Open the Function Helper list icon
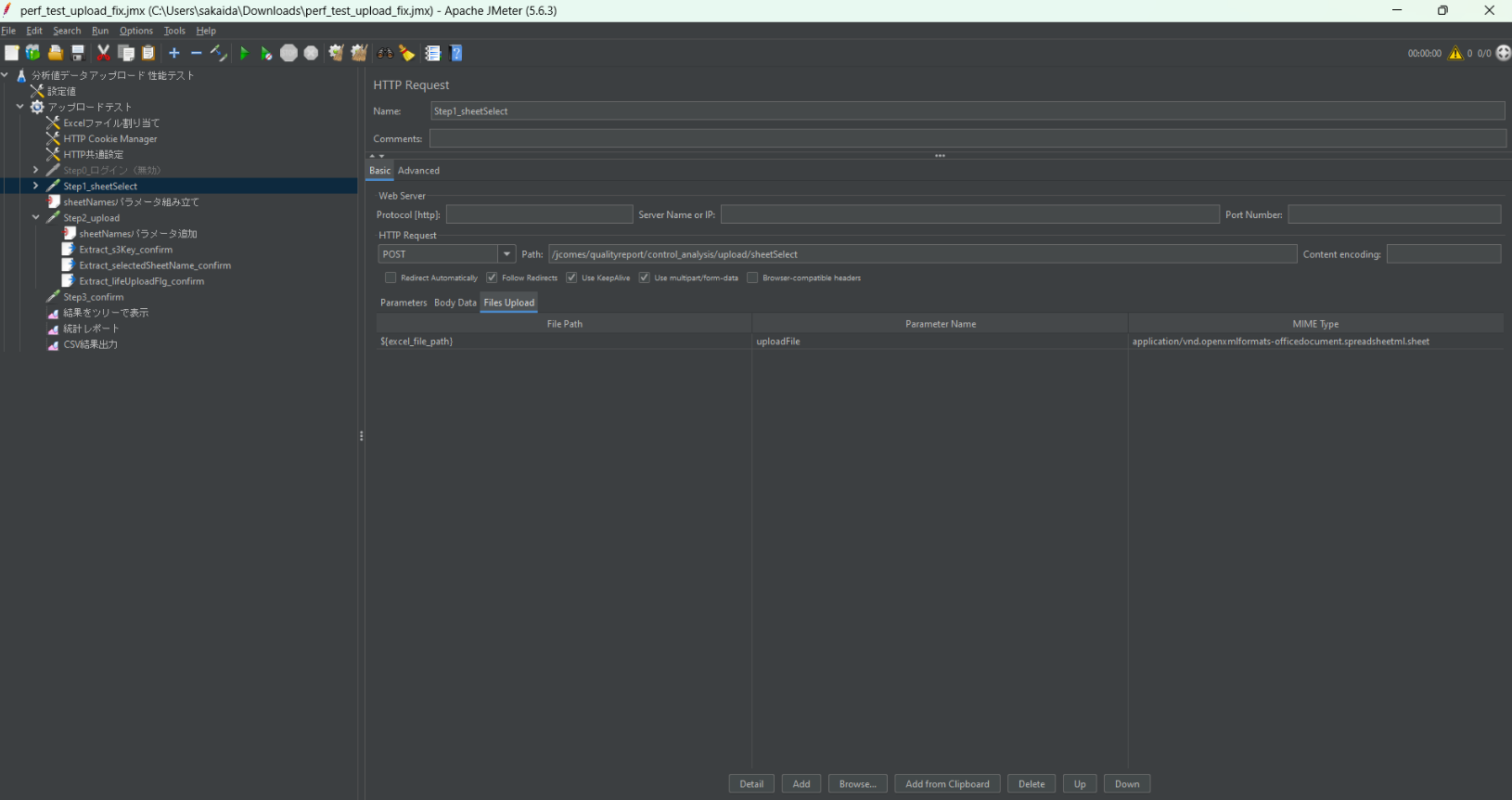The image size is (1512, 800). [x=432, y=54]
